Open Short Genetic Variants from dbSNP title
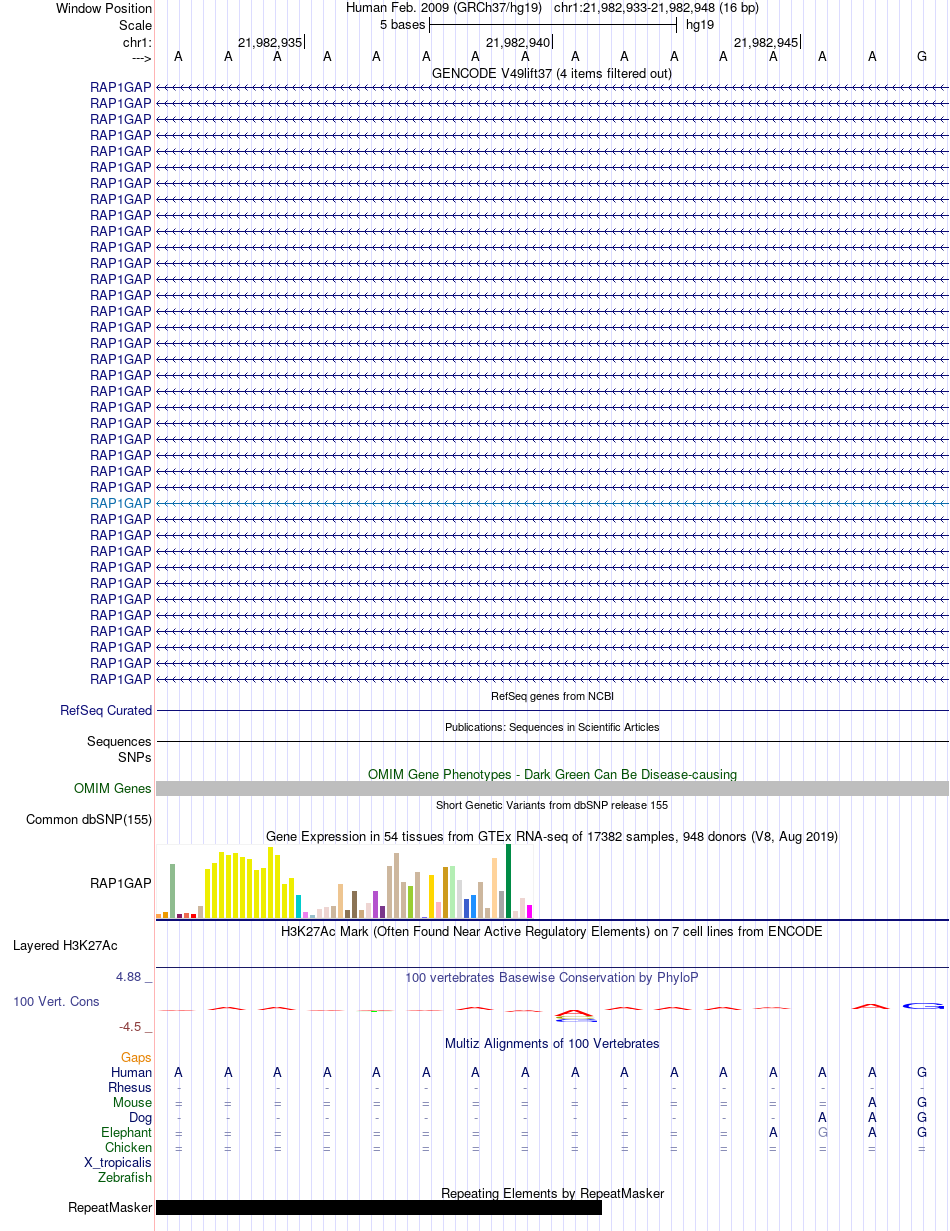The width and height of the screenshot is (950, 1231). (x=552, y=805)
